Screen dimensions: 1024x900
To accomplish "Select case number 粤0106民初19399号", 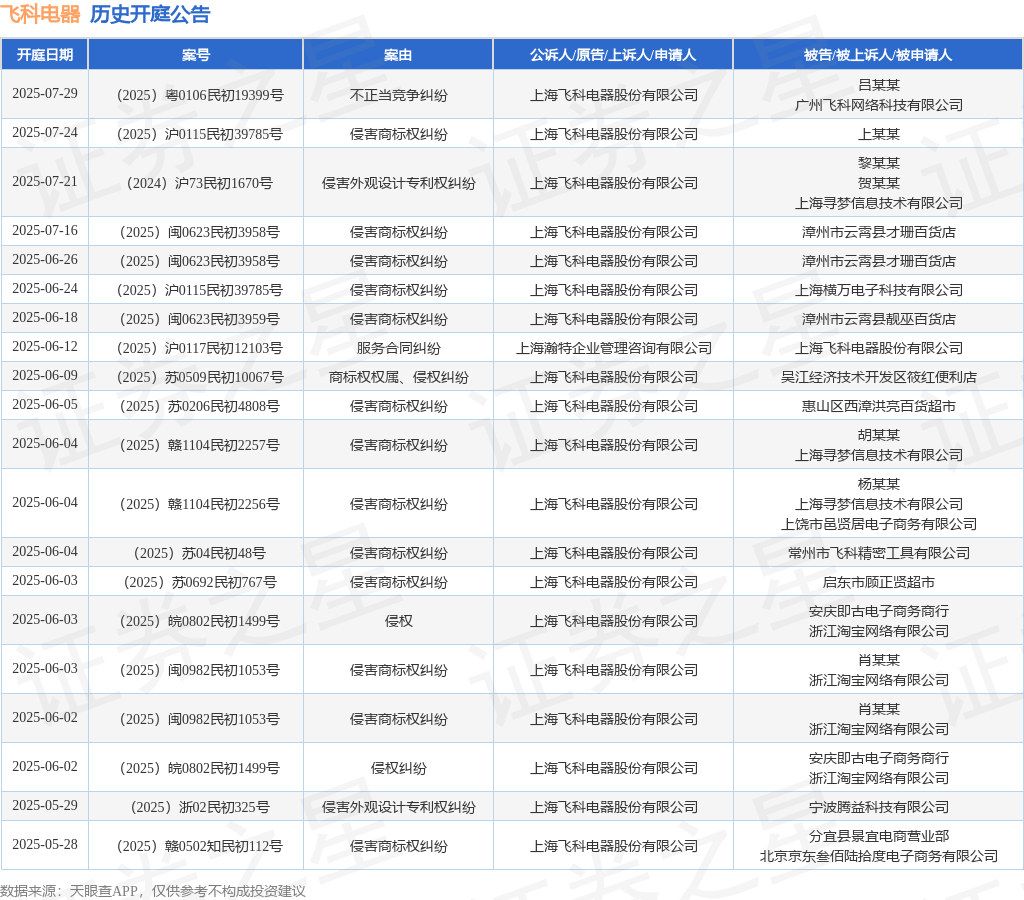I will click(x=200, y=95).
